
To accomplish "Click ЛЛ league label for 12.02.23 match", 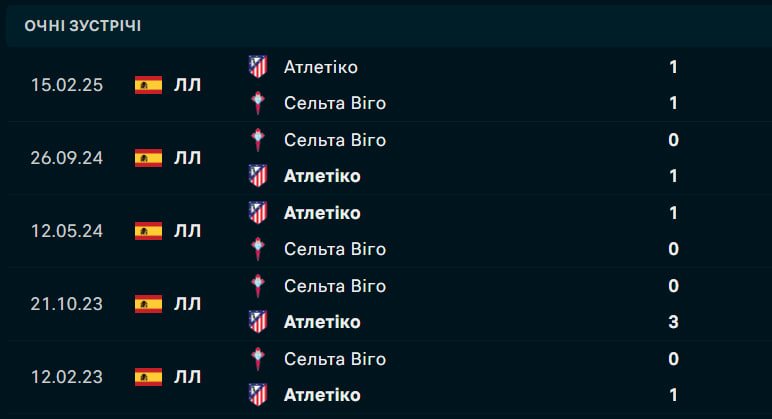I will click(x=187, y=377).
